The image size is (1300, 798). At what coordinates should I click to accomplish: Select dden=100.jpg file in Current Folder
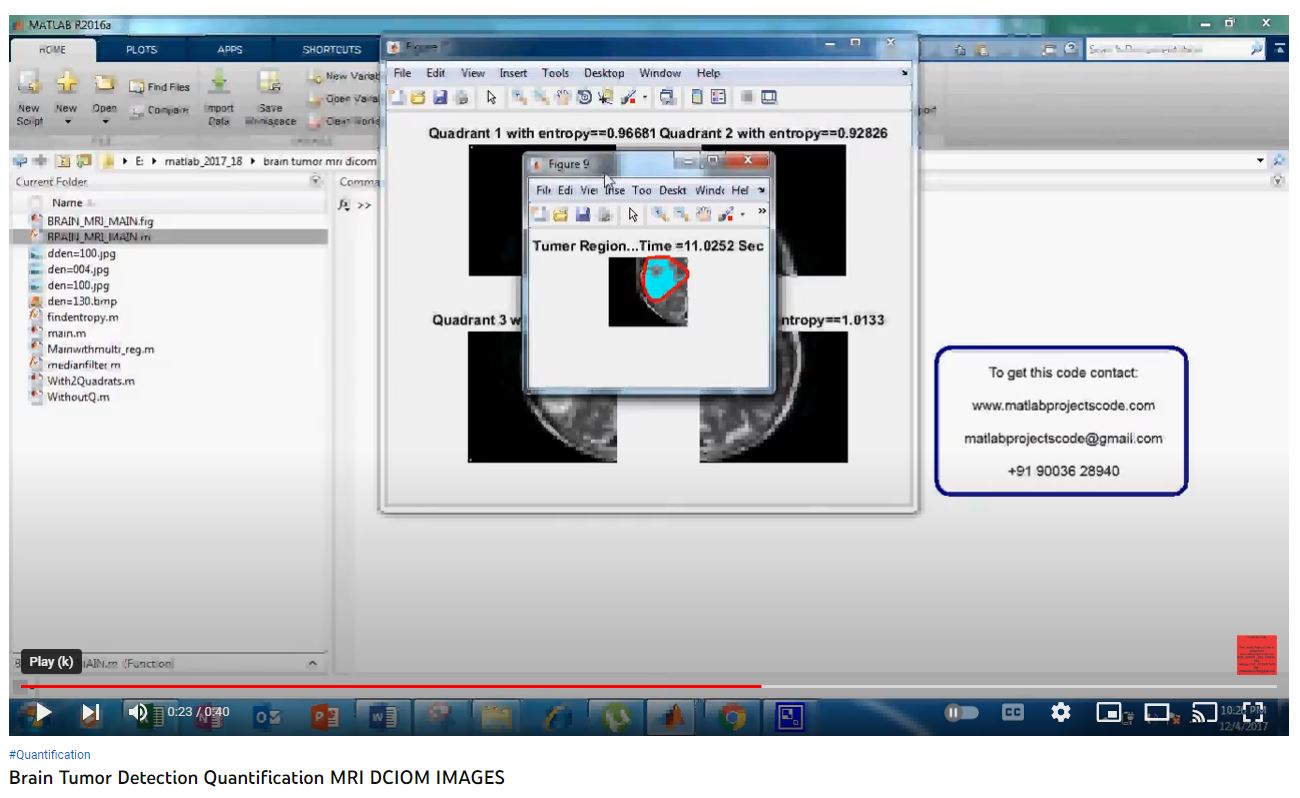click(80, 254)
